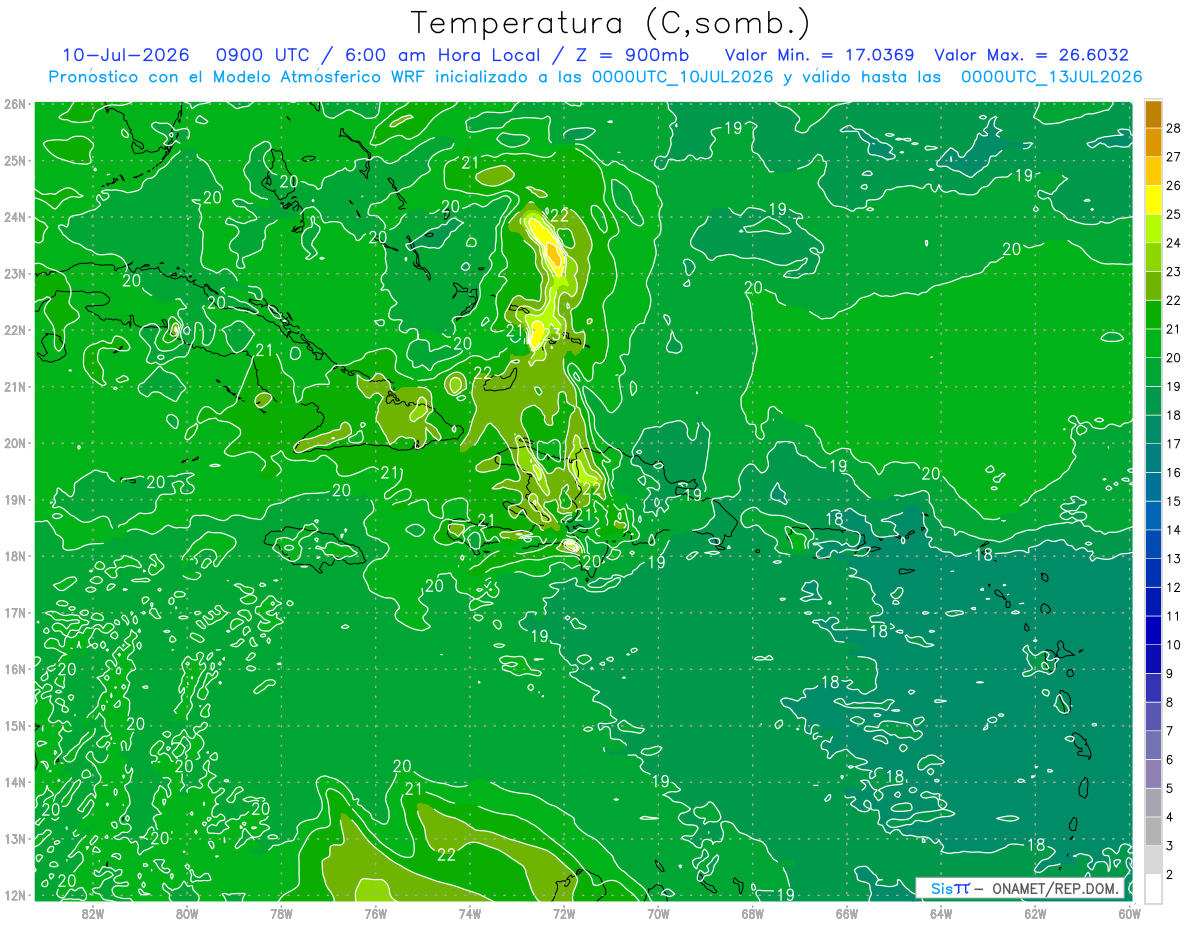This screenshot has width=1200, height=927.
Task: Click the "18N" latitude label
Action: (x=15, y=556)
